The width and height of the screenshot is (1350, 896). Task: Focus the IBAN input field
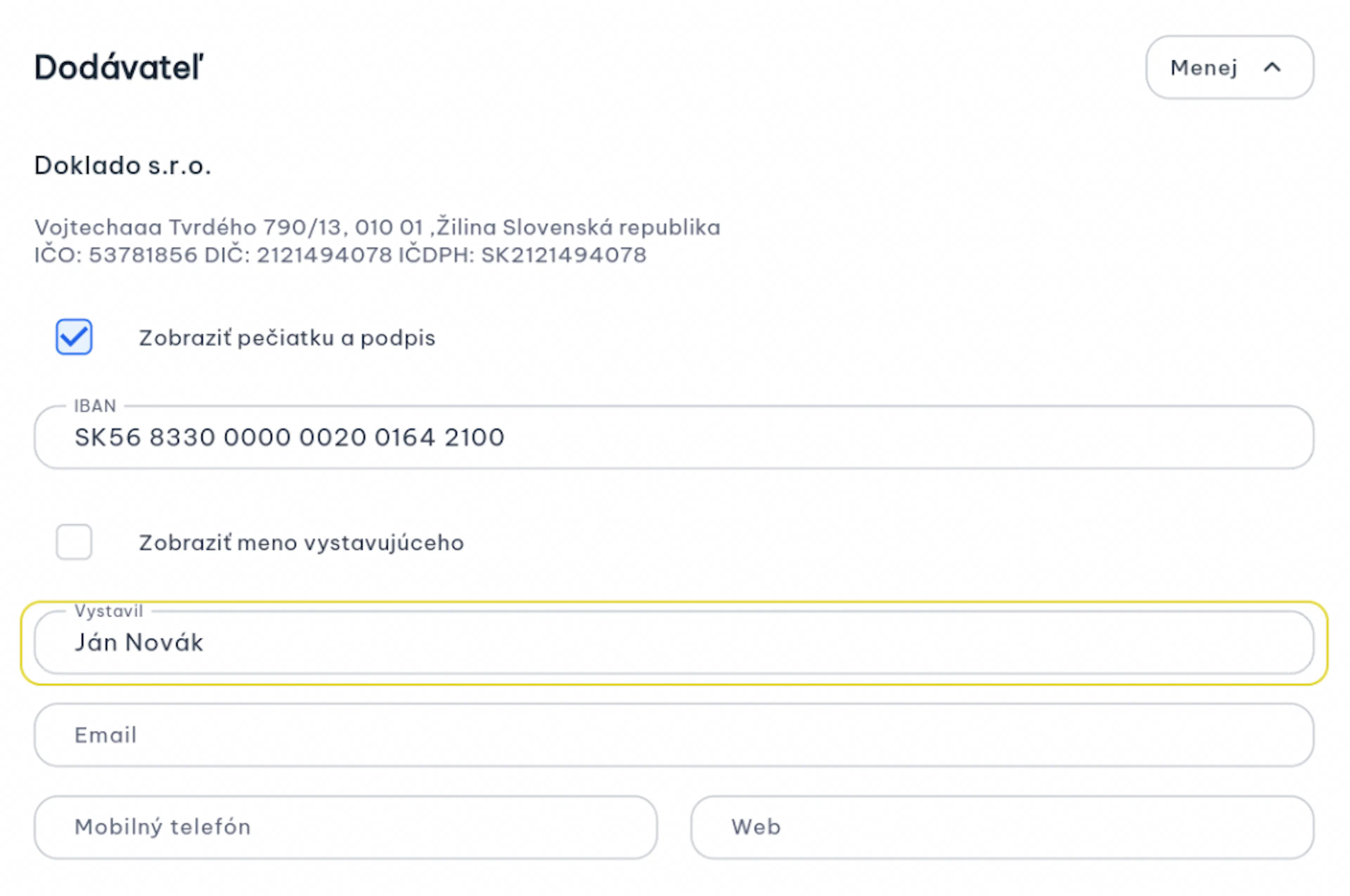674,438
